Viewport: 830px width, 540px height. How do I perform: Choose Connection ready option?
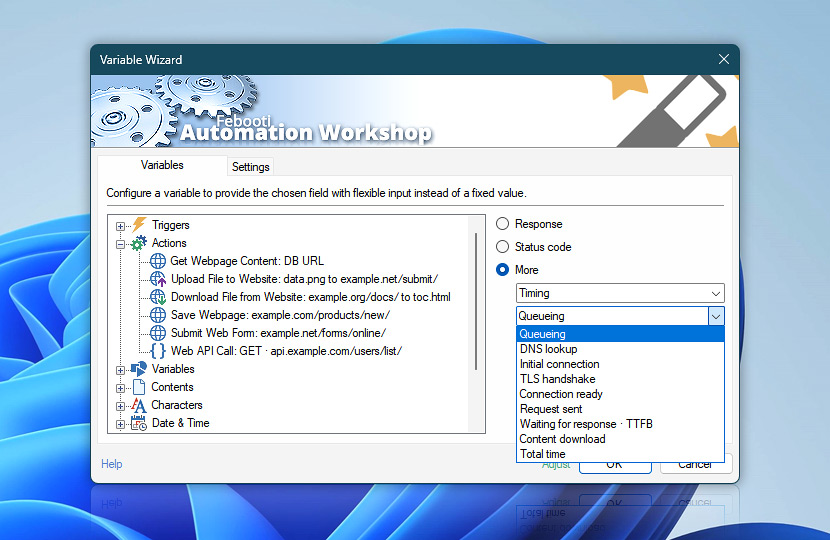point(620,394)
